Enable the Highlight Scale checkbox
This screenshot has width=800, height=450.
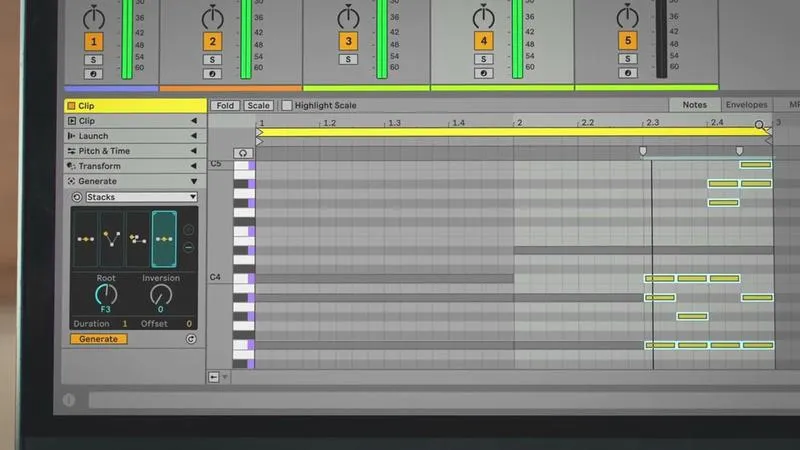(287, 106)
